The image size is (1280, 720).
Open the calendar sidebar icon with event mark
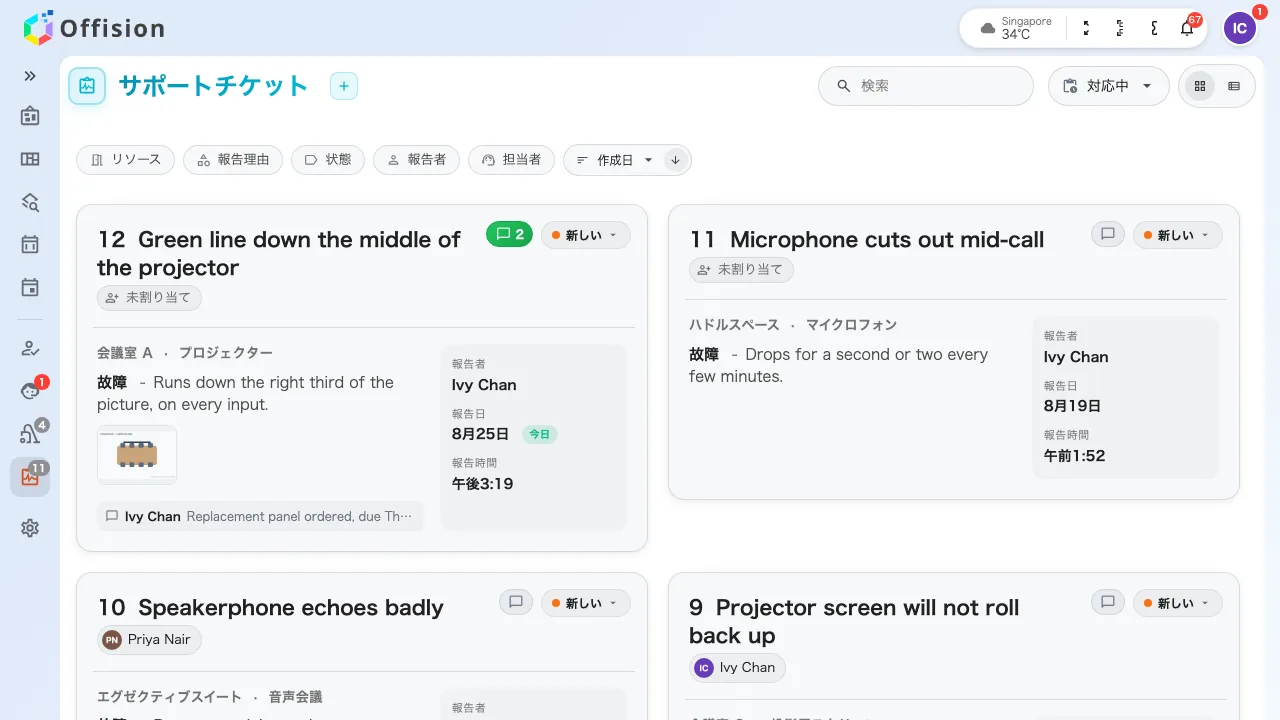coord(30,288)
